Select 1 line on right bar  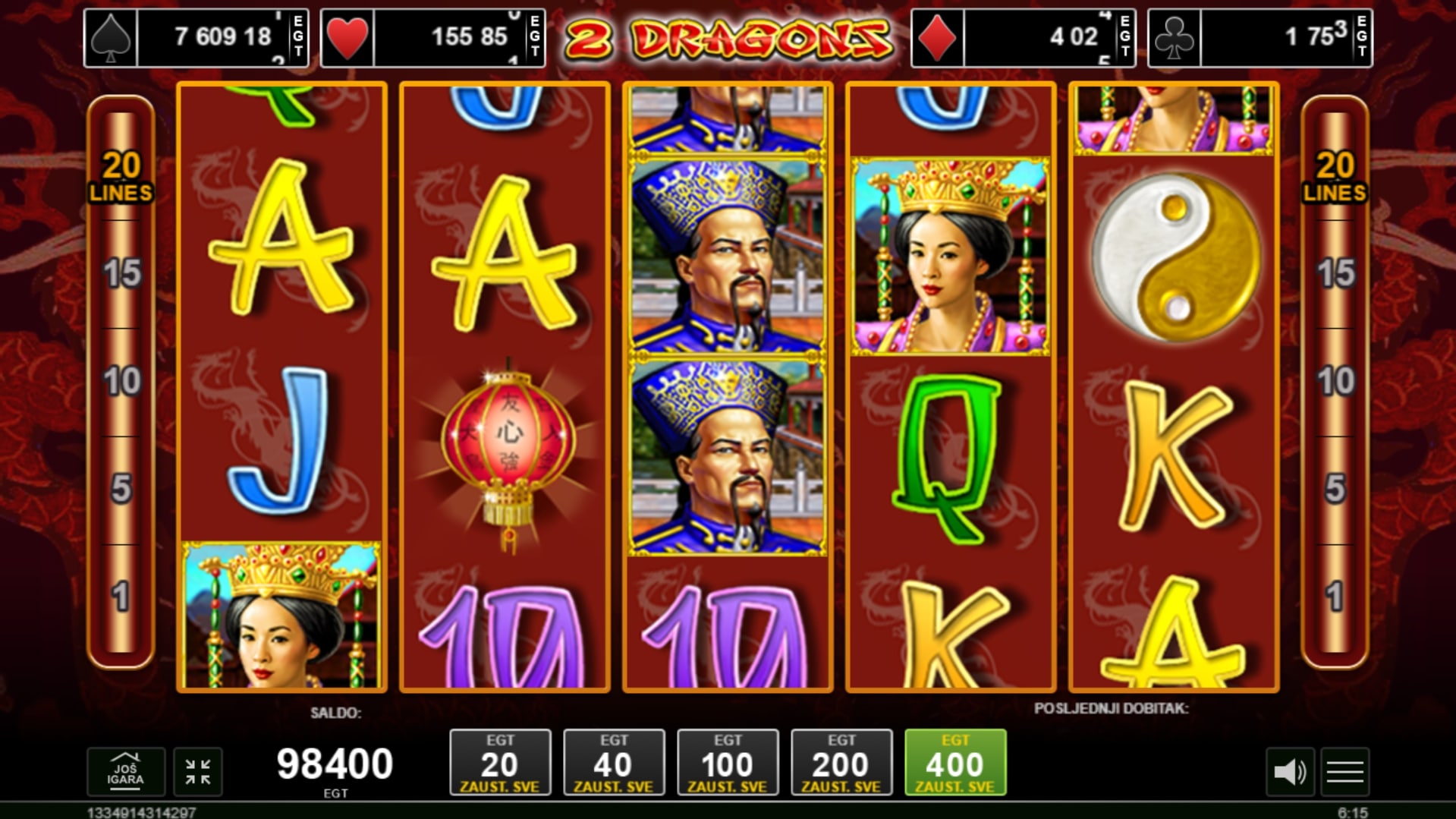click(x=1335, y=597)
